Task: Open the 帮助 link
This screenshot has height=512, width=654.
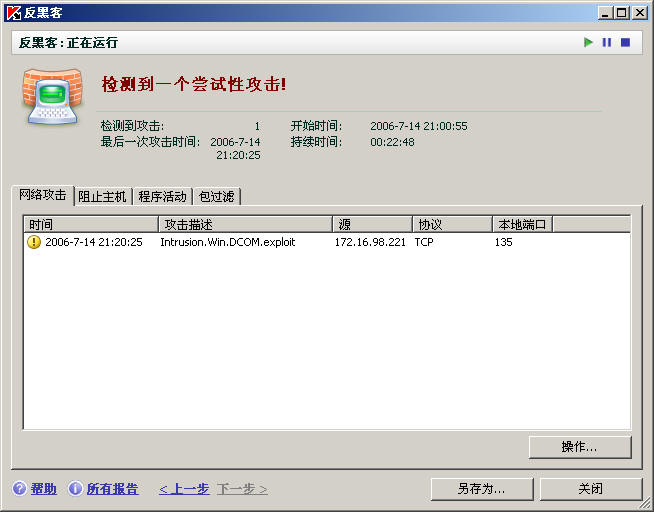Action: [x=44, y=488]
